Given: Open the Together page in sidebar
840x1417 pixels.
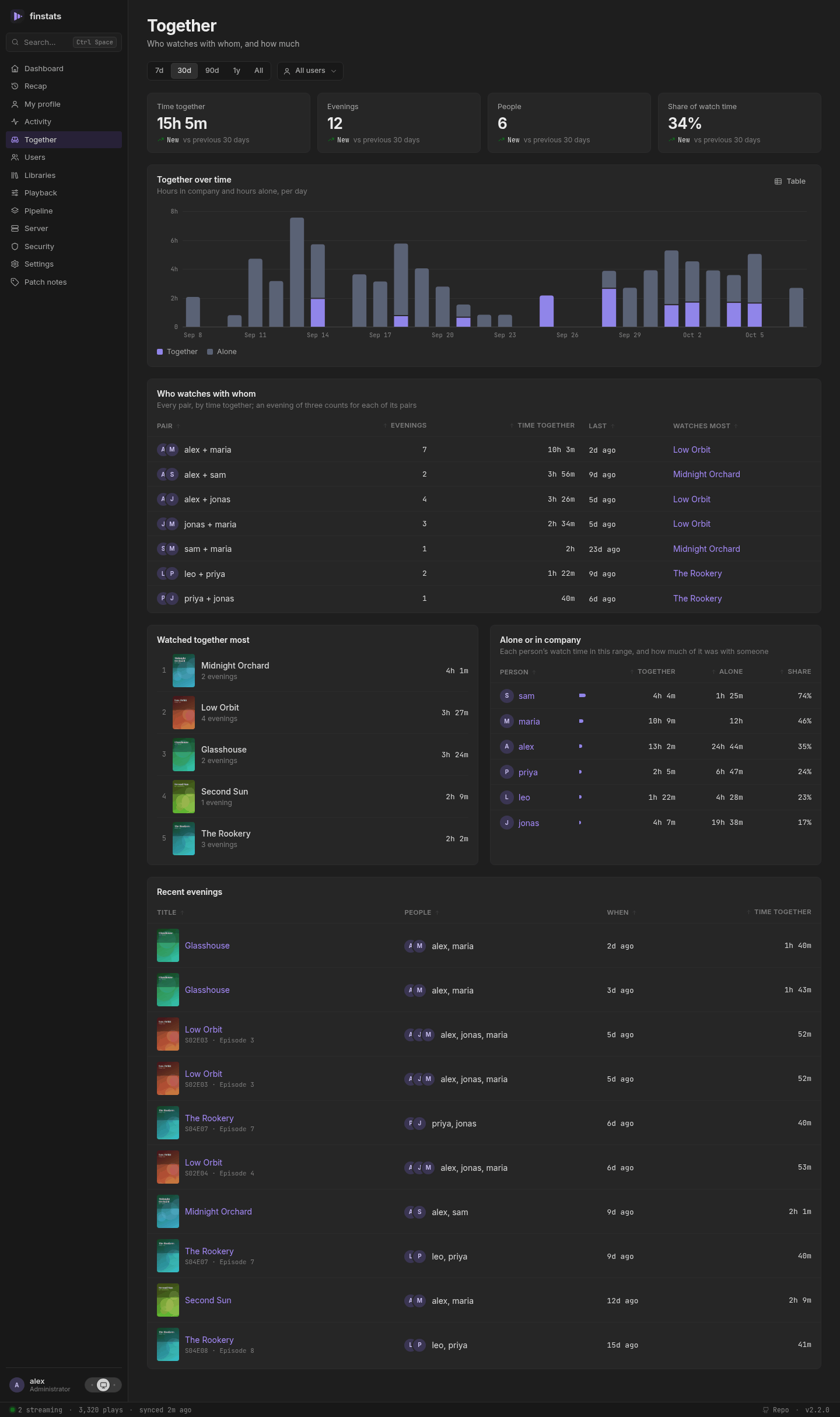Looking at the screenshot, I should (x=64, y=140).
